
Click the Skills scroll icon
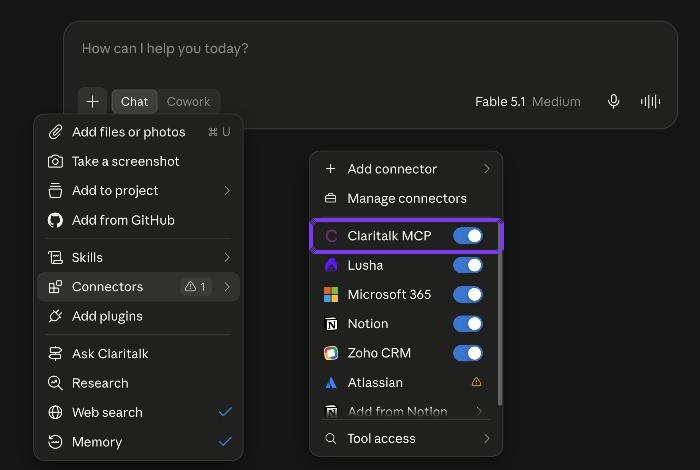click(x=55, y=257)
